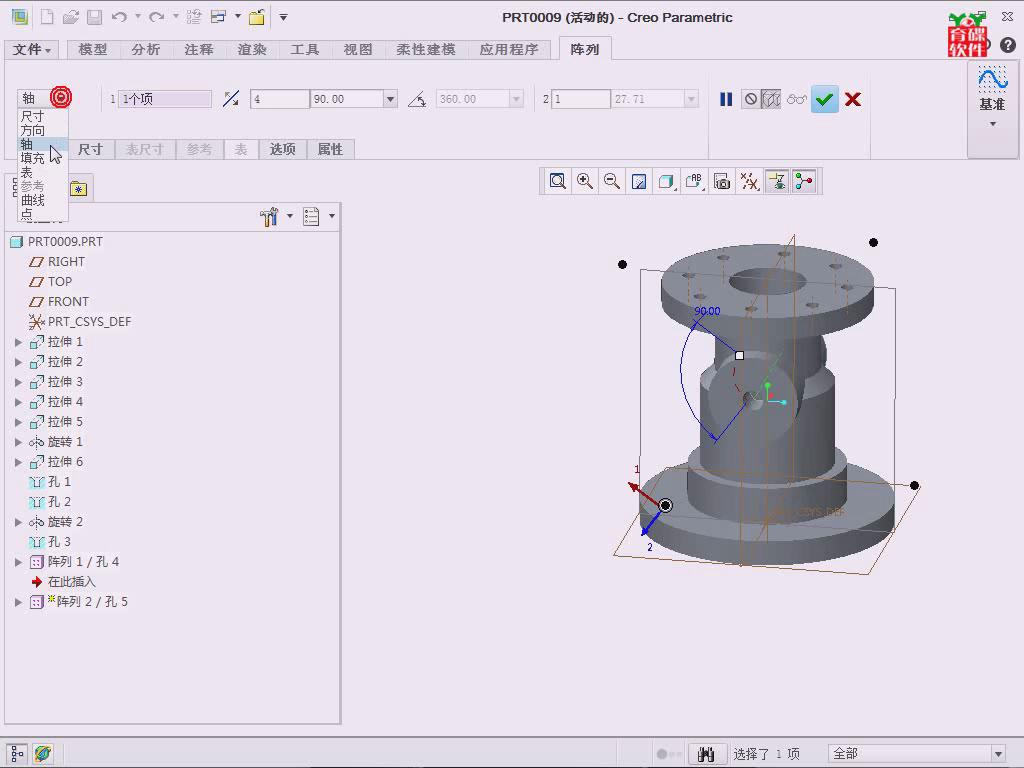Click the angular extent icon
Image resolution: width=1024 pixels, height=768 pixels.
pos(417,99)
